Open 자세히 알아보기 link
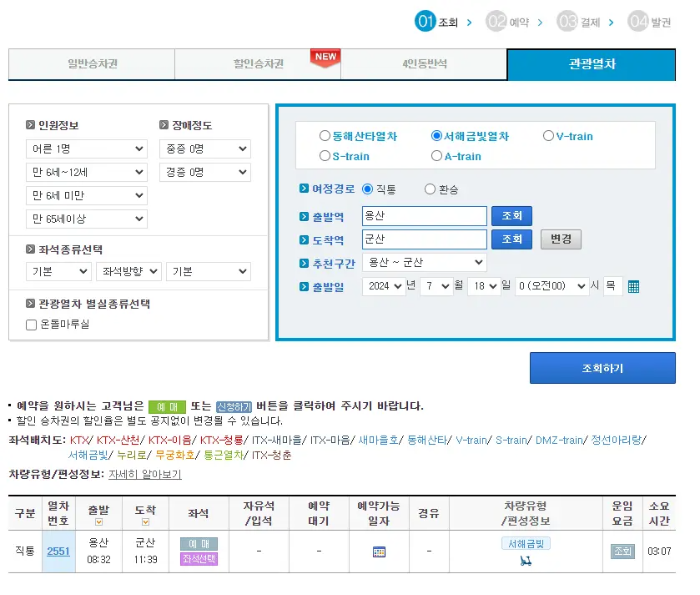700x595 pixels. click(145, 474)
